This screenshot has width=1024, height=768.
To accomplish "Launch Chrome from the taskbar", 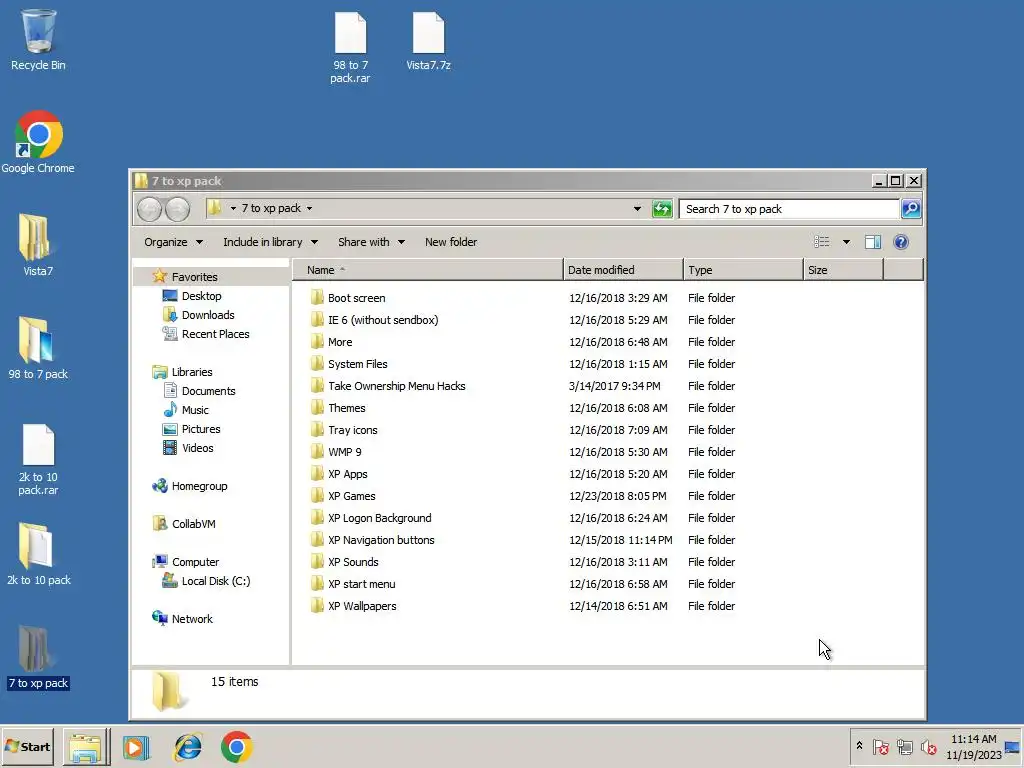I will coord(236,747).
